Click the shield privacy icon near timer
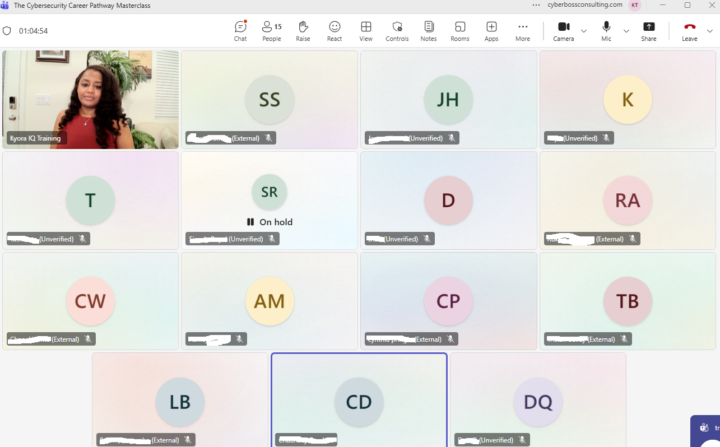The height and width of the screenshot is (447, 720). click(x=7, y=31)
